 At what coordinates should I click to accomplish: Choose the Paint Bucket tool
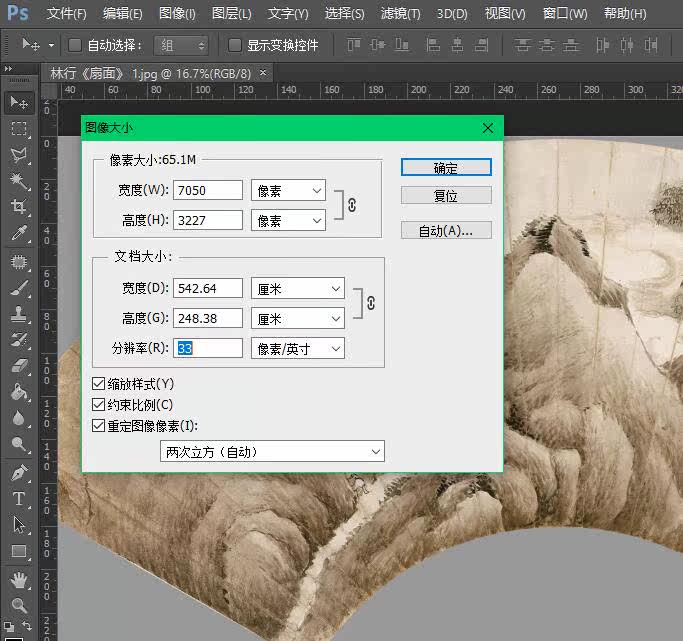[x=19, y=392]
